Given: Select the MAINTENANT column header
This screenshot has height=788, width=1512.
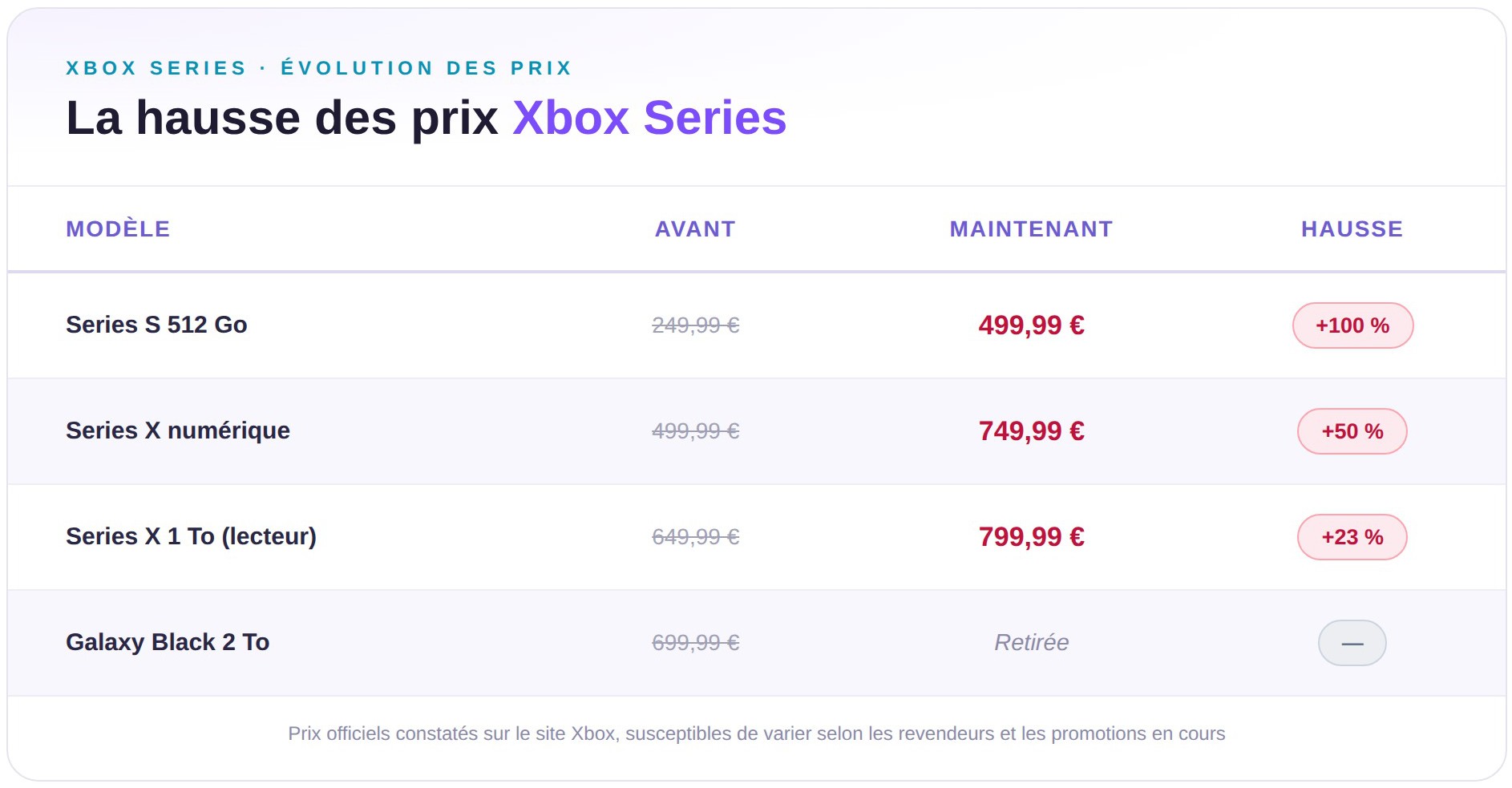Looking at the screenshot, I should [x=1031, y=229].
